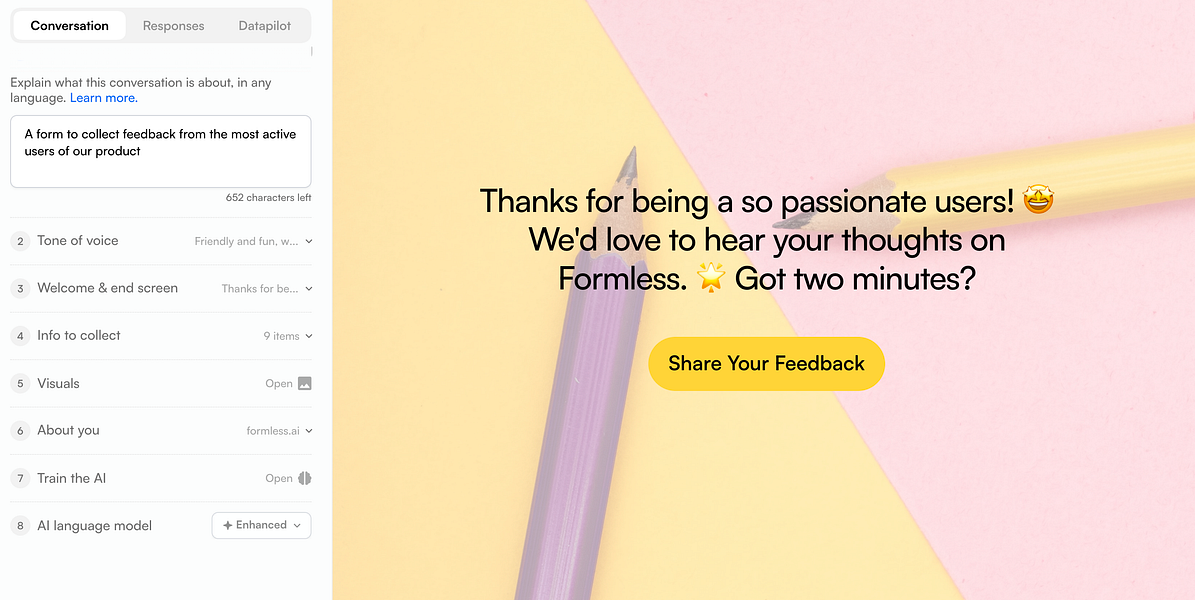Open the AI language model Enhanced dropdown
The height and width of the screenshot is (600, 1195).
[261, 525]
